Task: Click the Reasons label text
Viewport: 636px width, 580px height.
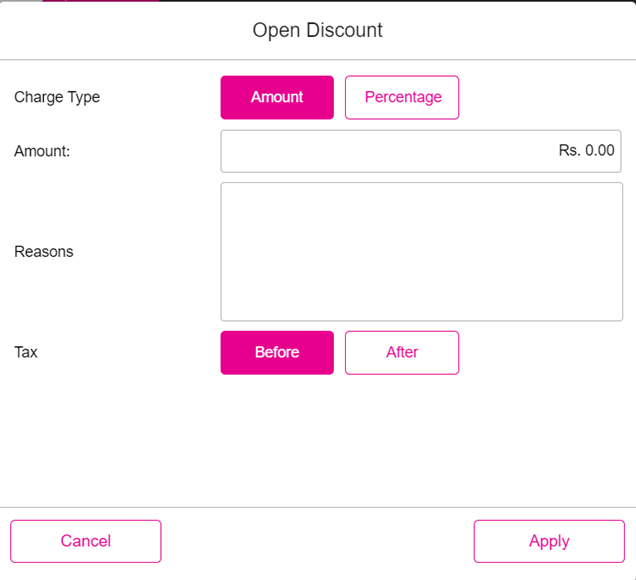Action: click(x=44, y=251)
